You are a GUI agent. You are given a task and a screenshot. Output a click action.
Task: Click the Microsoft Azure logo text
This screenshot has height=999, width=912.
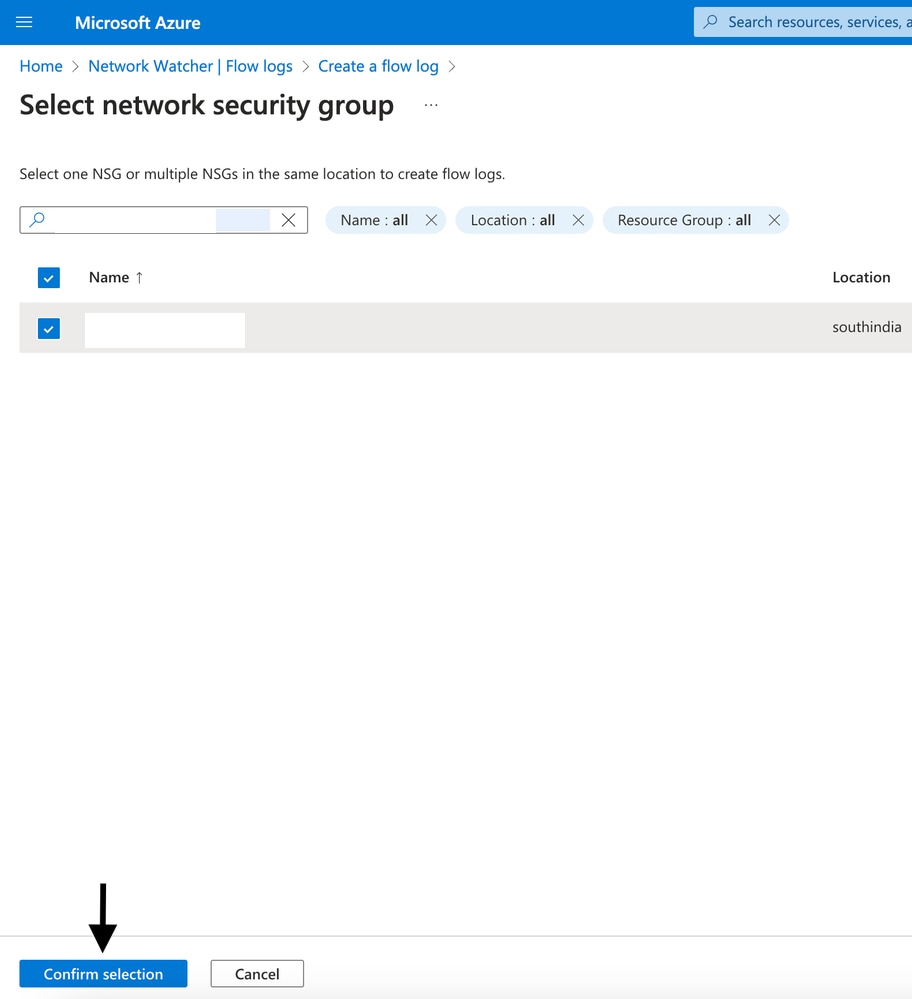[138, 23]
